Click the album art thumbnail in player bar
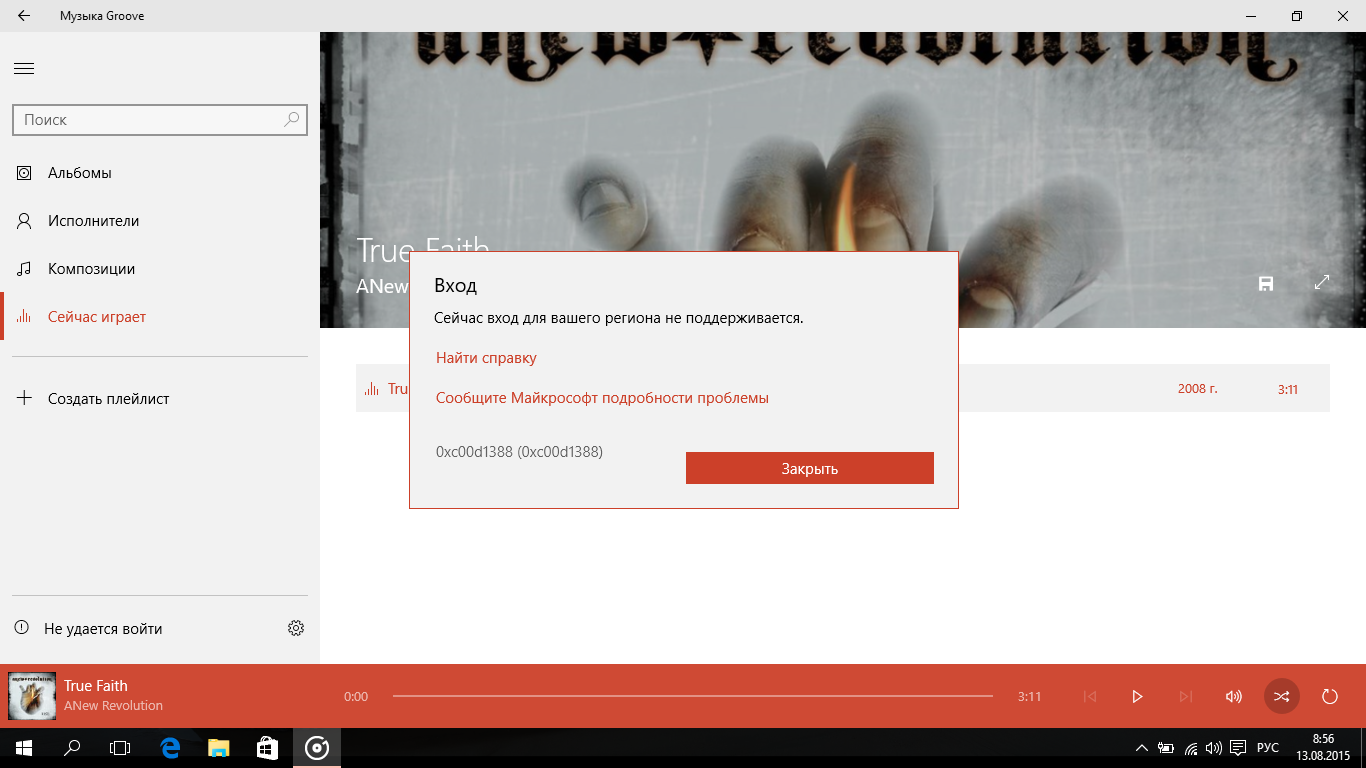This screenshot has width=1366, height=768. click(x=32, y=696)
